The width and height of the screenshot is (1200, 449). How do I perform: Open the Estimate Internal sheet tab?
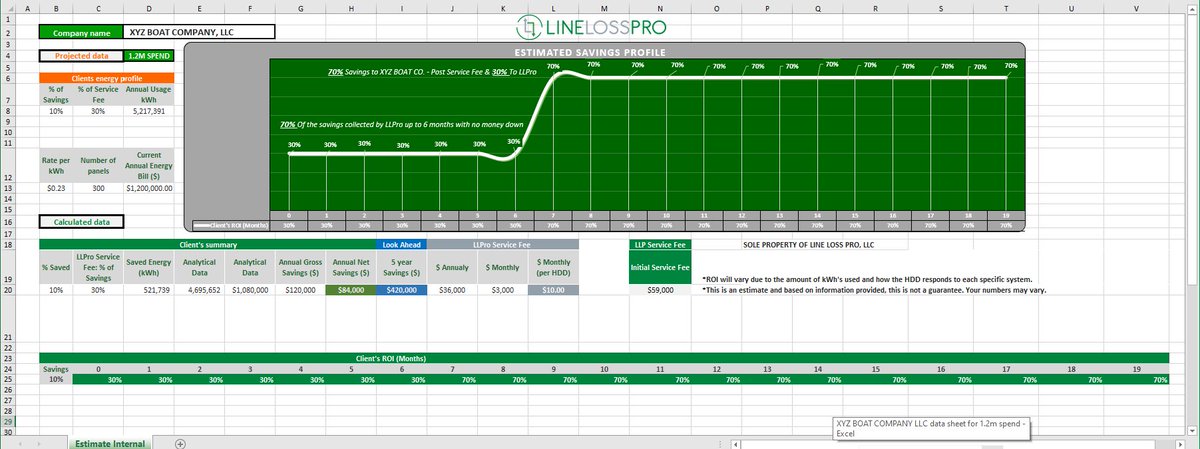tap(109, 443)
